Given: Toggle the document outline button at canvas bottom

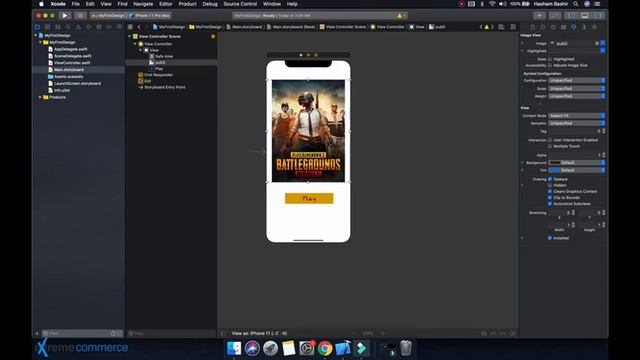Looking at the screenshot, I should (223, 333).
